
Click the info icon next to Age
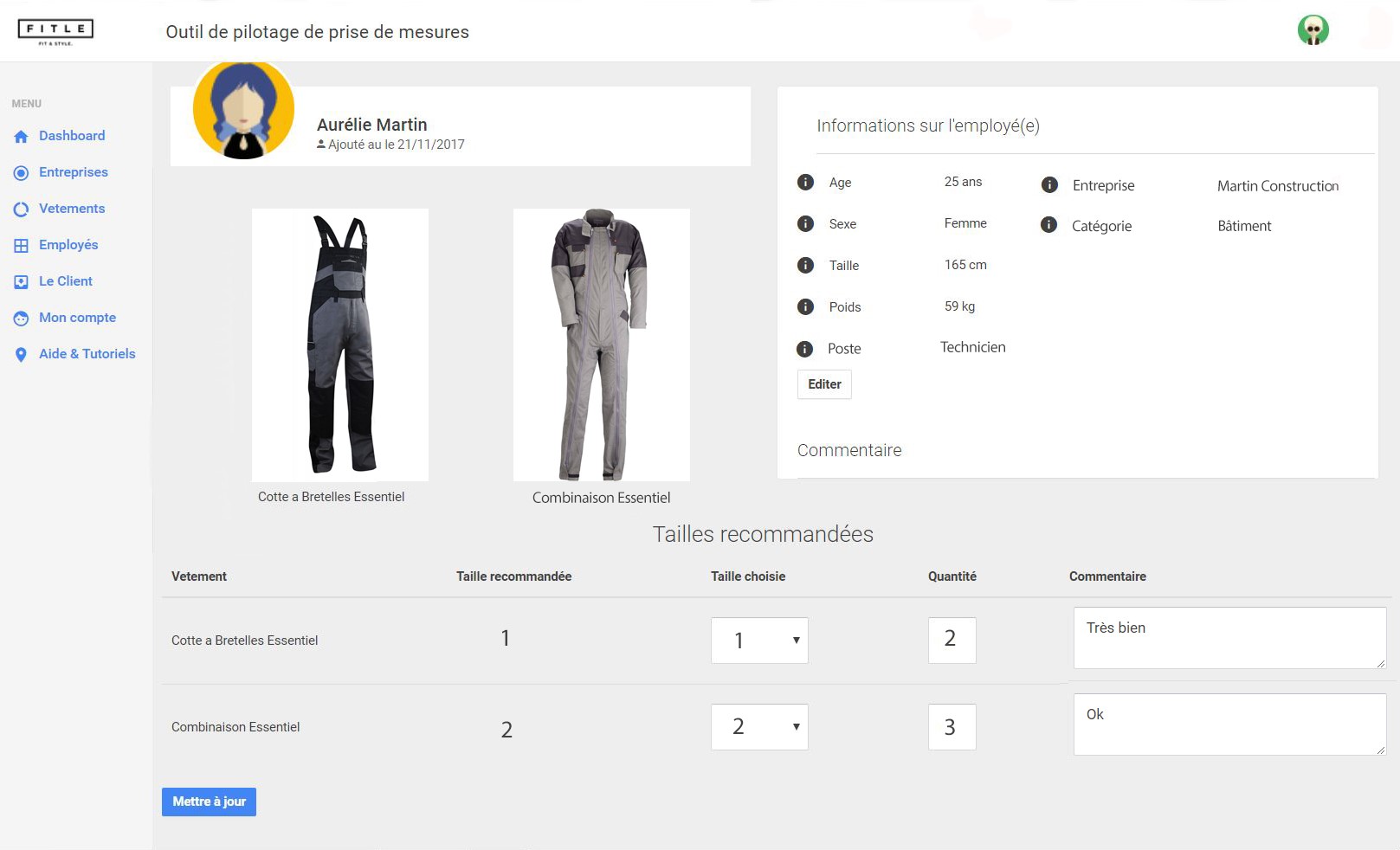(805, 183)
